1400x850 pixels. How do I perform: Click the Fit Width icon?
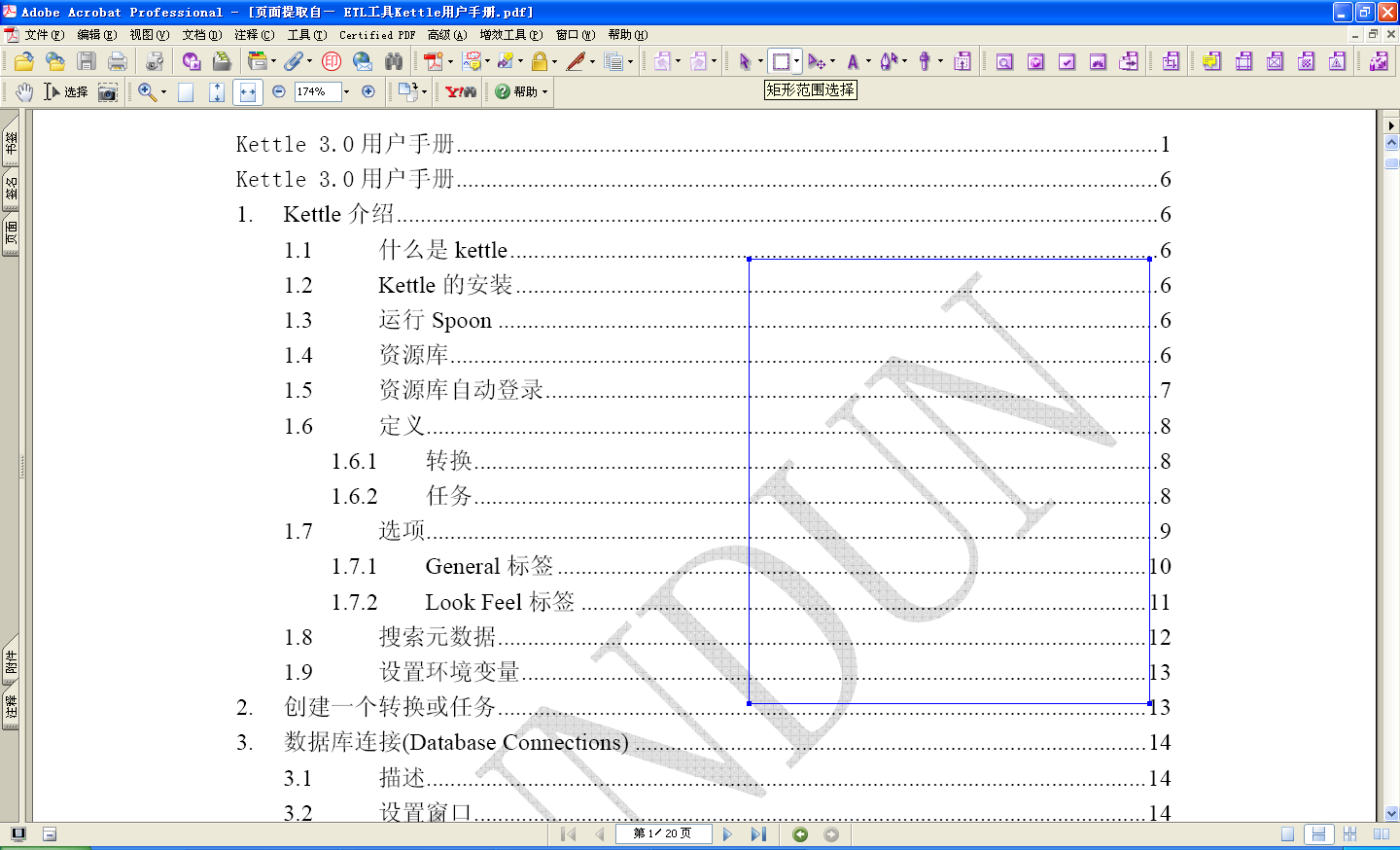click(248, 91)
